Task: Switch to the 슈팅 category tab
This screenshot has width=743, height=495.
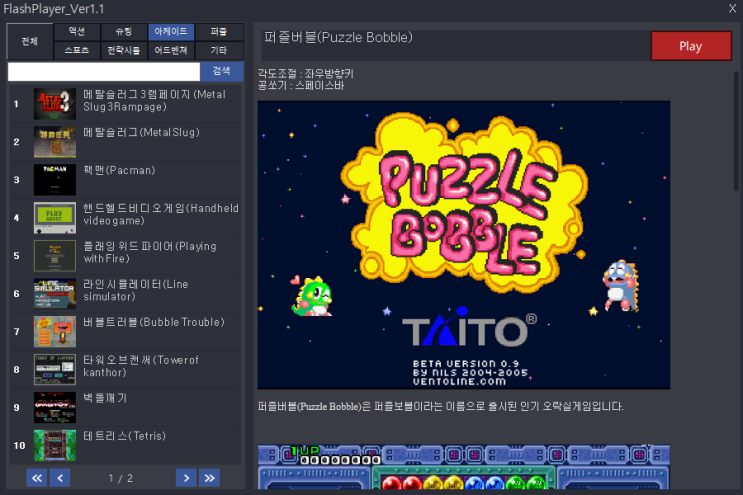Action: coord(124,32)
